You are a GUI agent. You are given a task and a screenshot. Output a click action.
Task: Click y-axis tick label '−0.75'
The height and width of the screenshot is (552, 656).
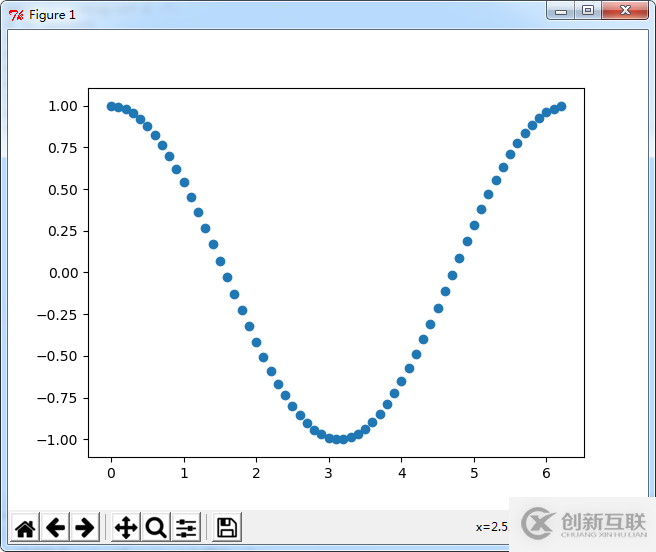57,398
